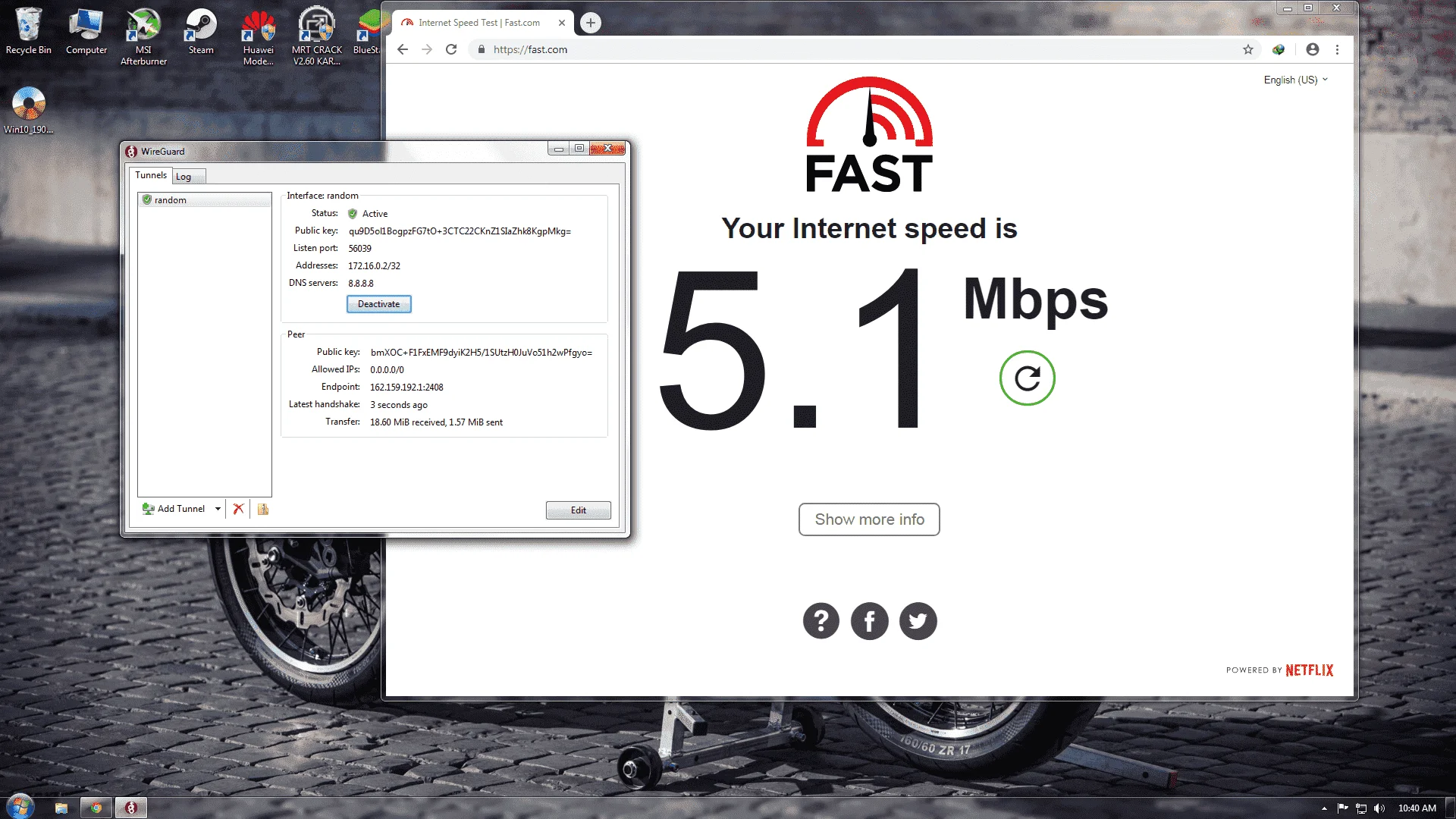Click the latest handshake value
The image size is (1456, 819).
coord(399,405)
